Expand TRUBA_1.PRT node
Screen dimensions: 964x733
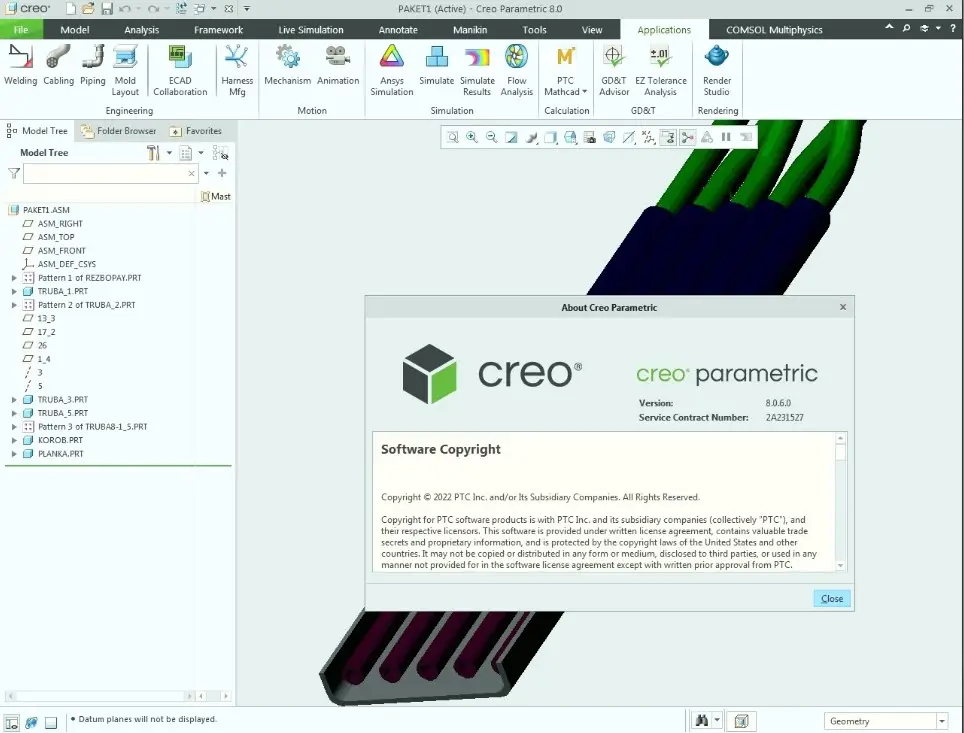[14, 291]
